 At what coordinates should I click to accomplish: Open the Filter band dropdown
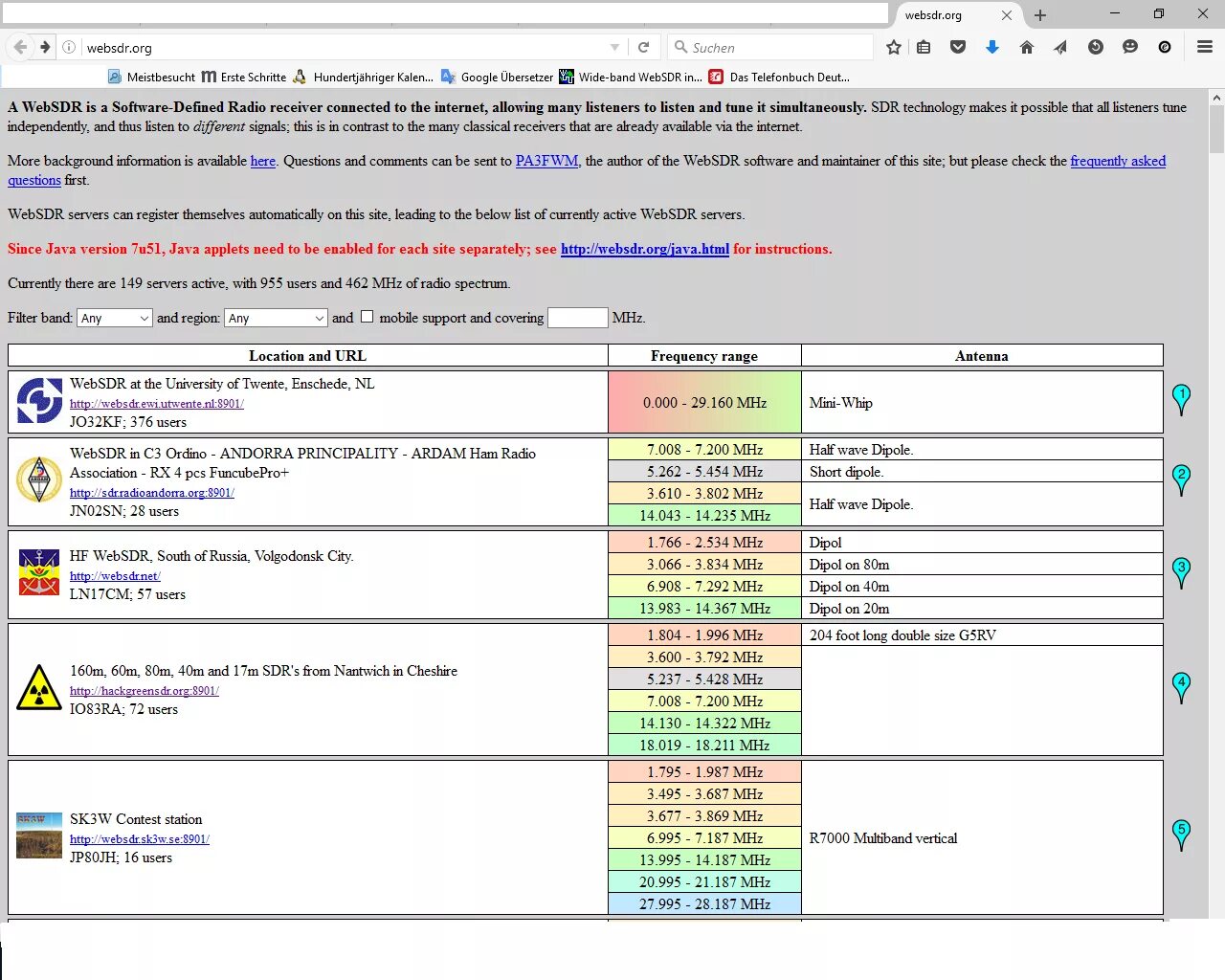click(115, 318)
